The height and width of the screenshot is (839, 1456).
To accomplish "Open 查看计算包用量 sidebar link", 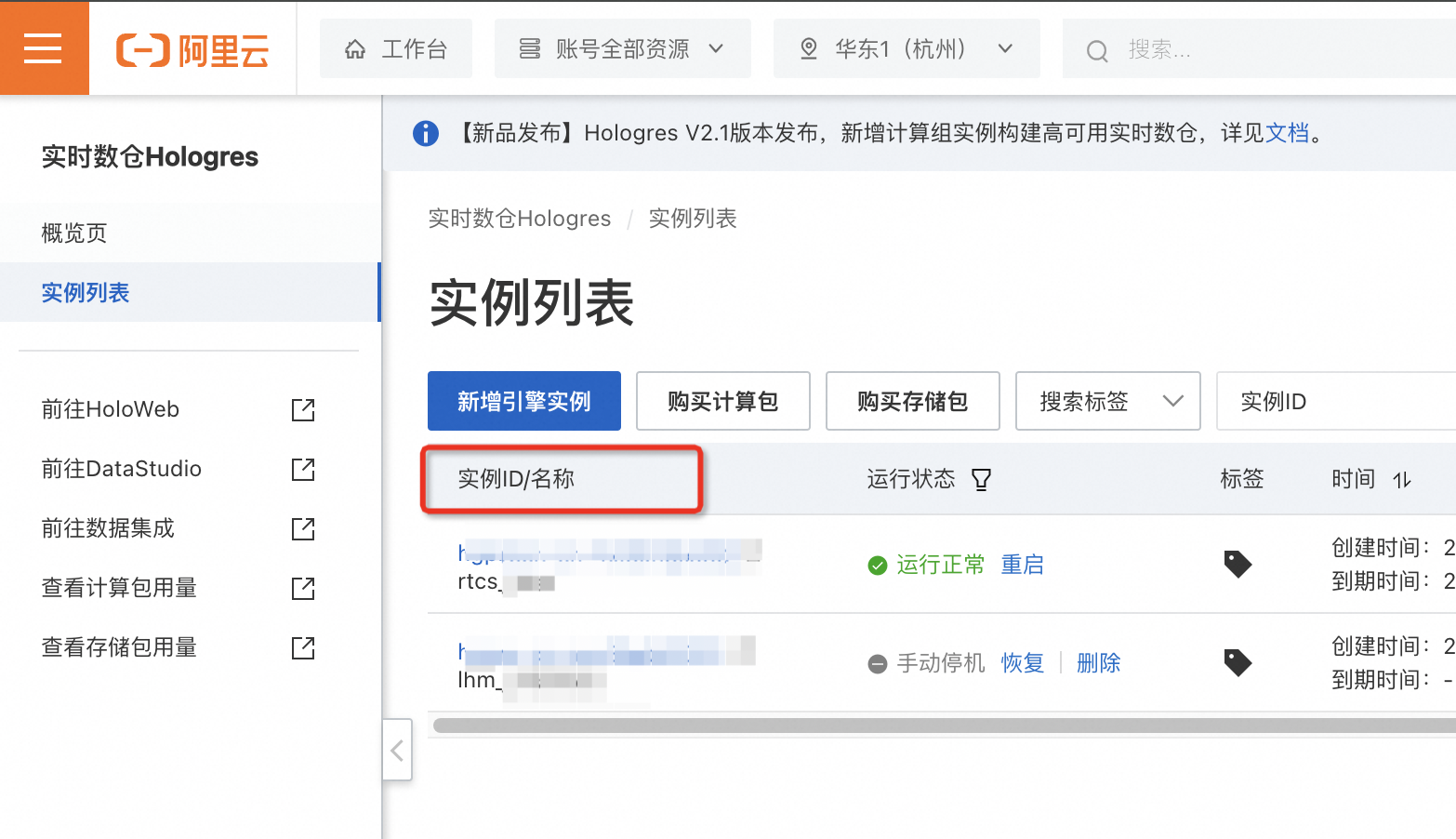I will tap(119, 588).
